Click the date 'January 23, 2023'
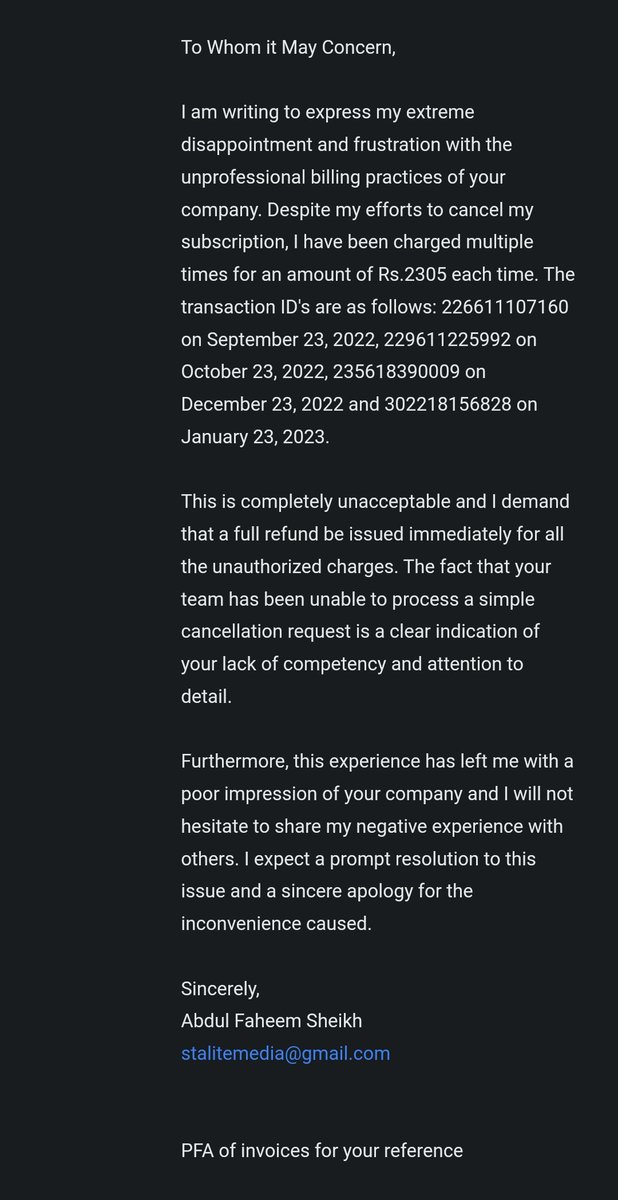 pyautogui.click(x=254, y=437)
